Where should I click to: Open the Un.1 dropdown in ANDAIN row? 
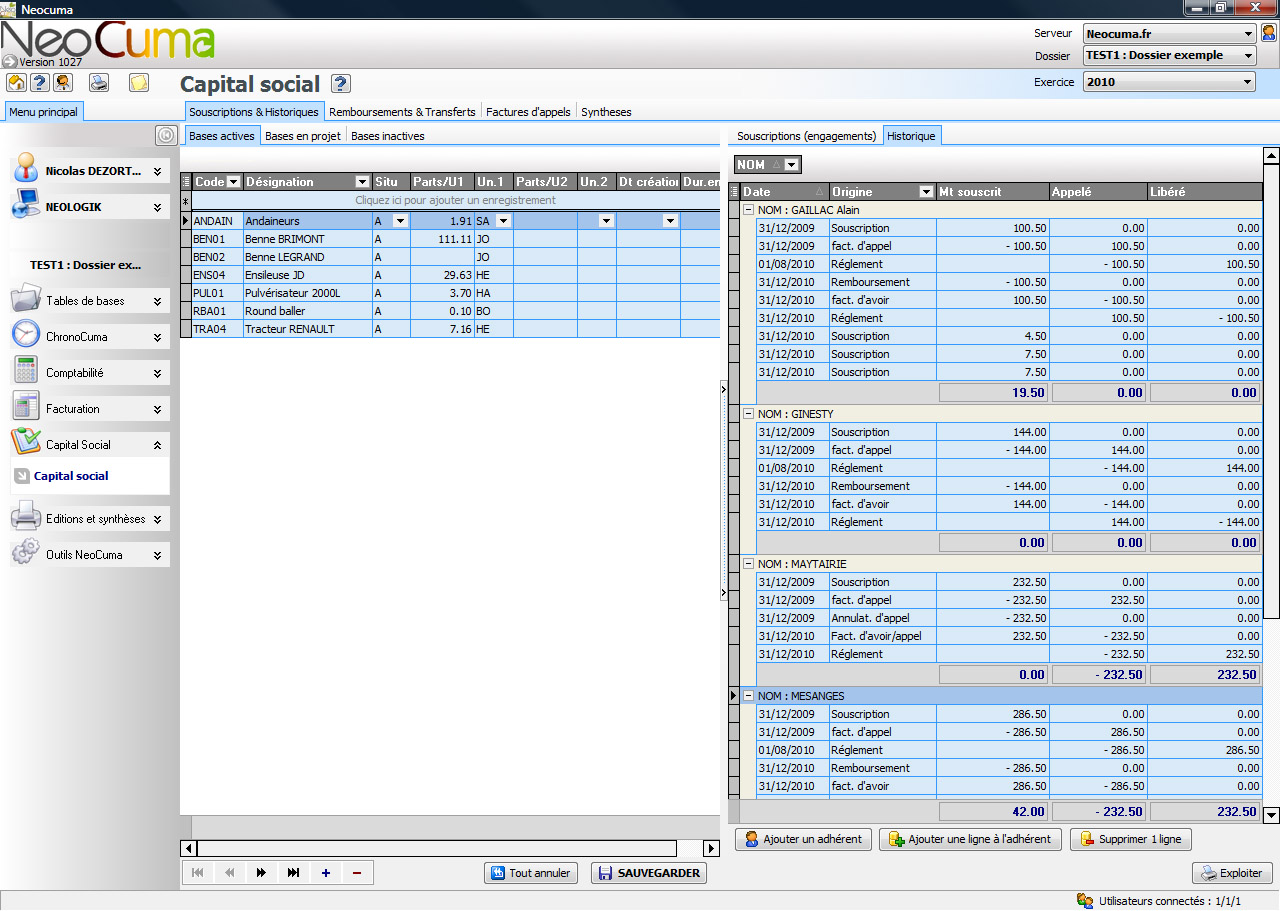pyautogui.click(x=503, y=221)
